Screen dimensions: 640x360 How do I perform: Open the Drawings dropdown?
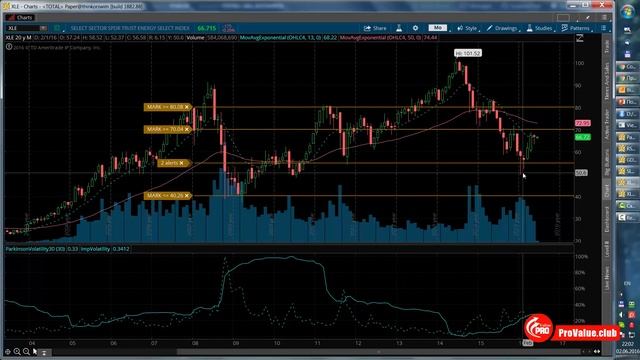click(502, 28)
